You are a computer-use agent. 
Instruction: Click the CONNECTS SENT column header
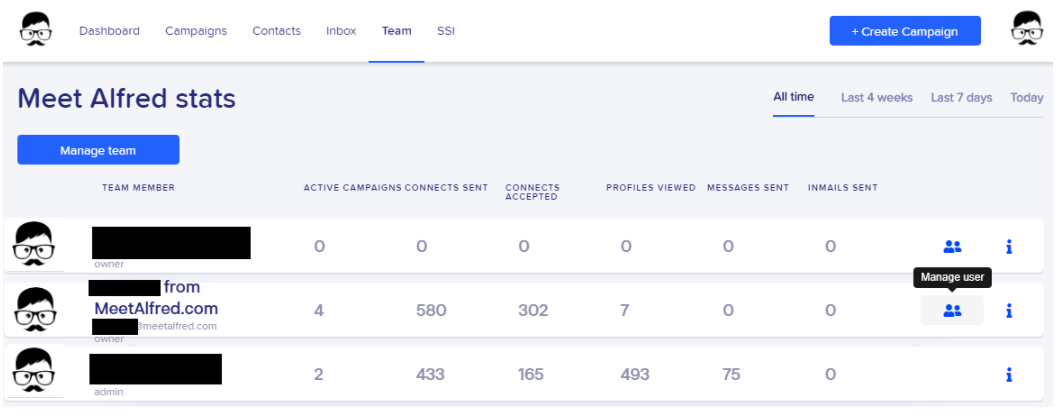point(446,188)
